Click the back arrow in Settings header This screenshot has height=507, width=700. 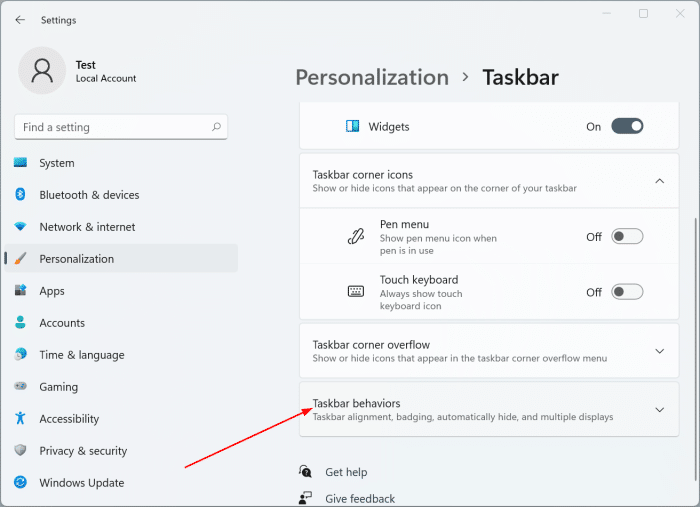coord(20,20)
